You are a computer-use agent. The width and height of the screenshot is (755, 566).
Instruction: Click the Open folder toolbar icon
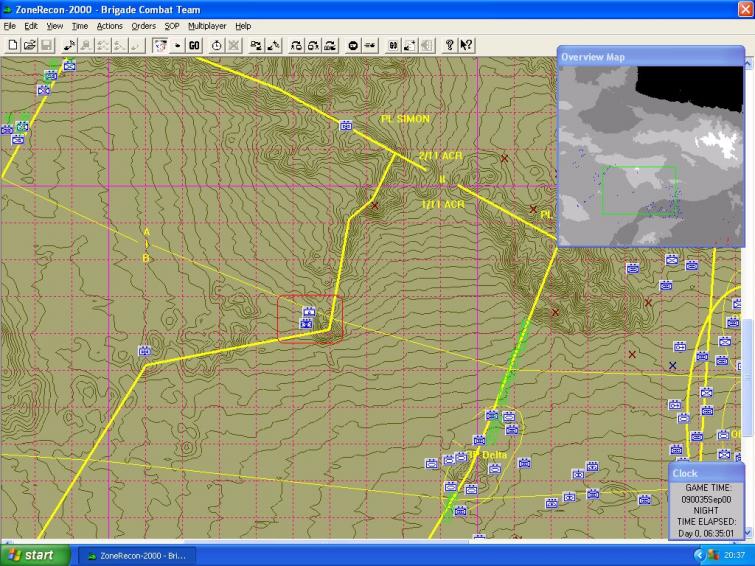coord(29,45)
